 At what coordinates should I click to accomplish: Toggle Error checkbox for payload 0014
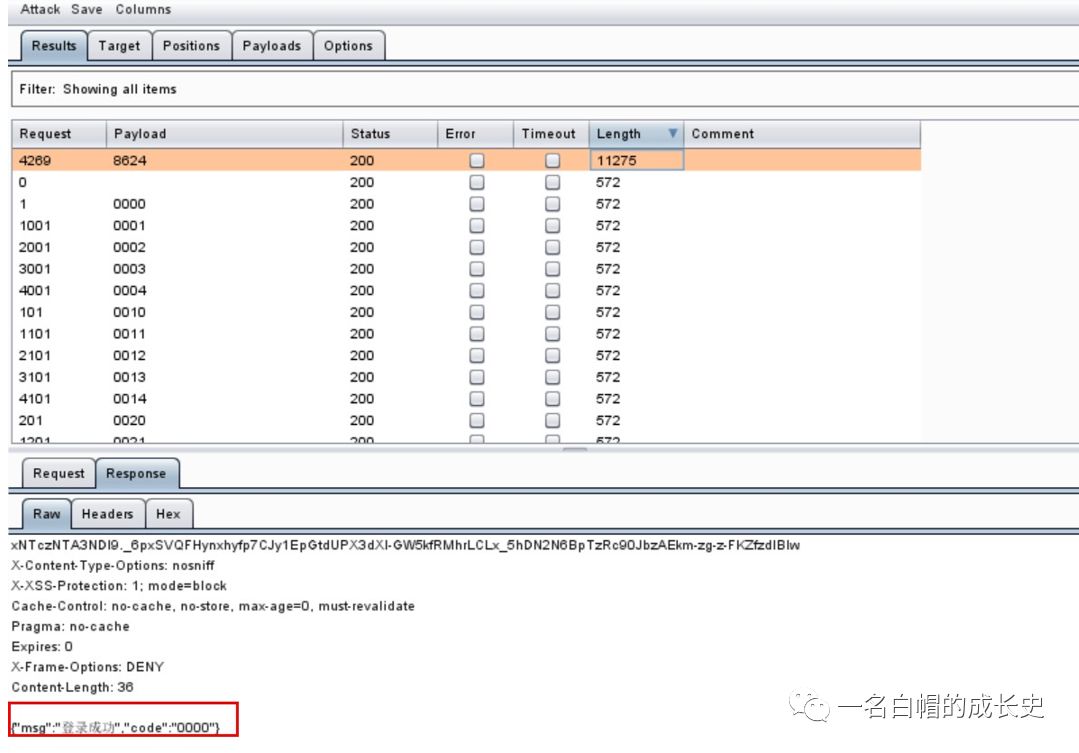coord(476,399)
